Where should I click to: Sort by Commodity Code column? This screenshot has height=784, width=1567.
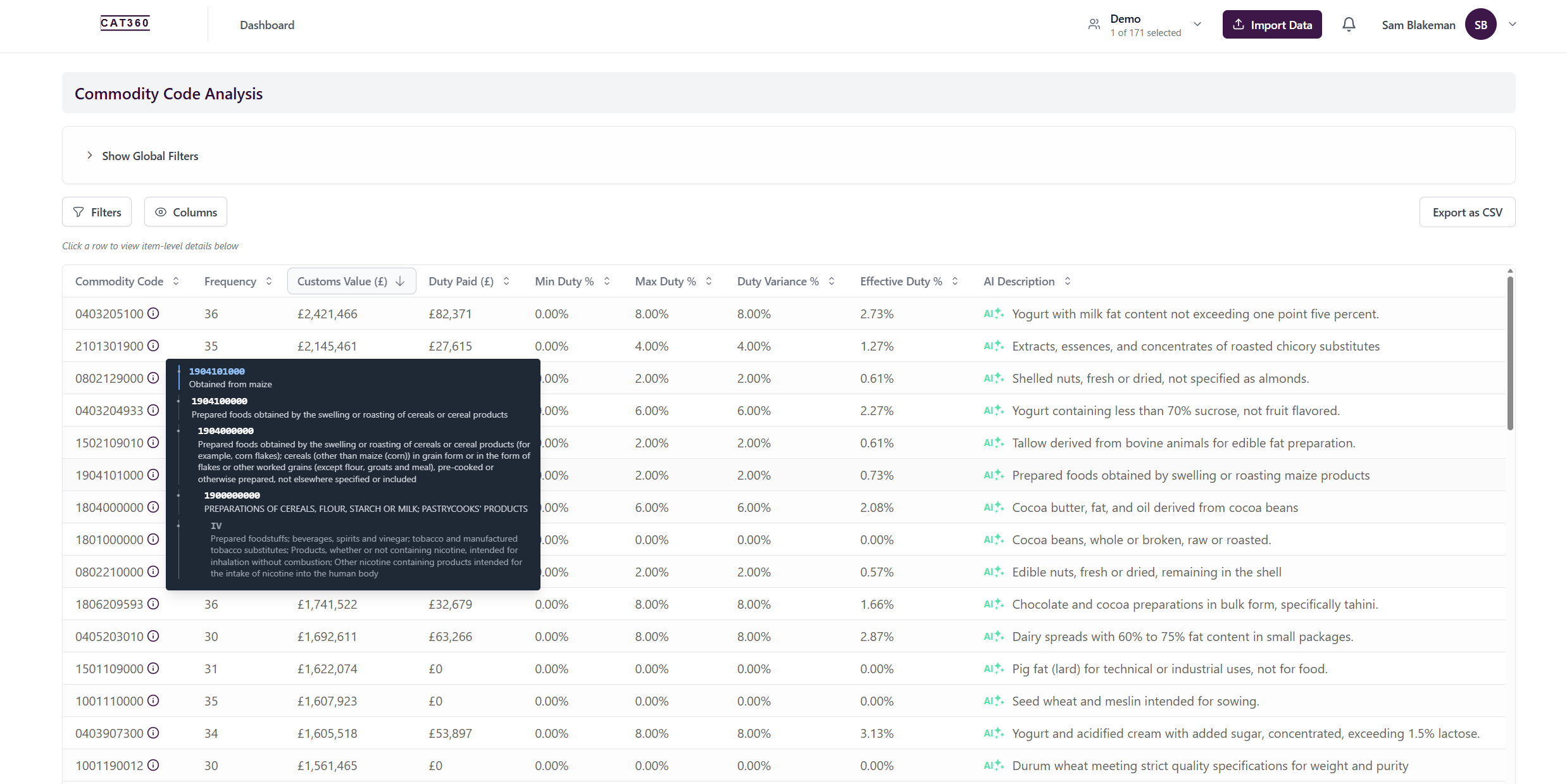pos(127,281)
